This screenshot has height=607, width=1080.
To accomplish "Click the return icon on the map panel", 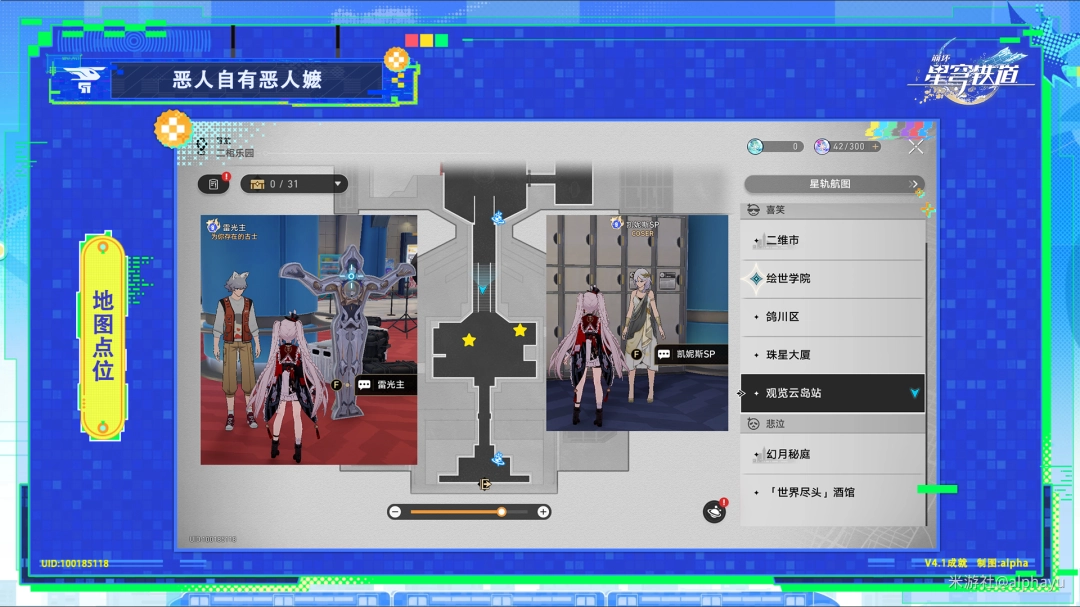I will (x=203, y=145).
